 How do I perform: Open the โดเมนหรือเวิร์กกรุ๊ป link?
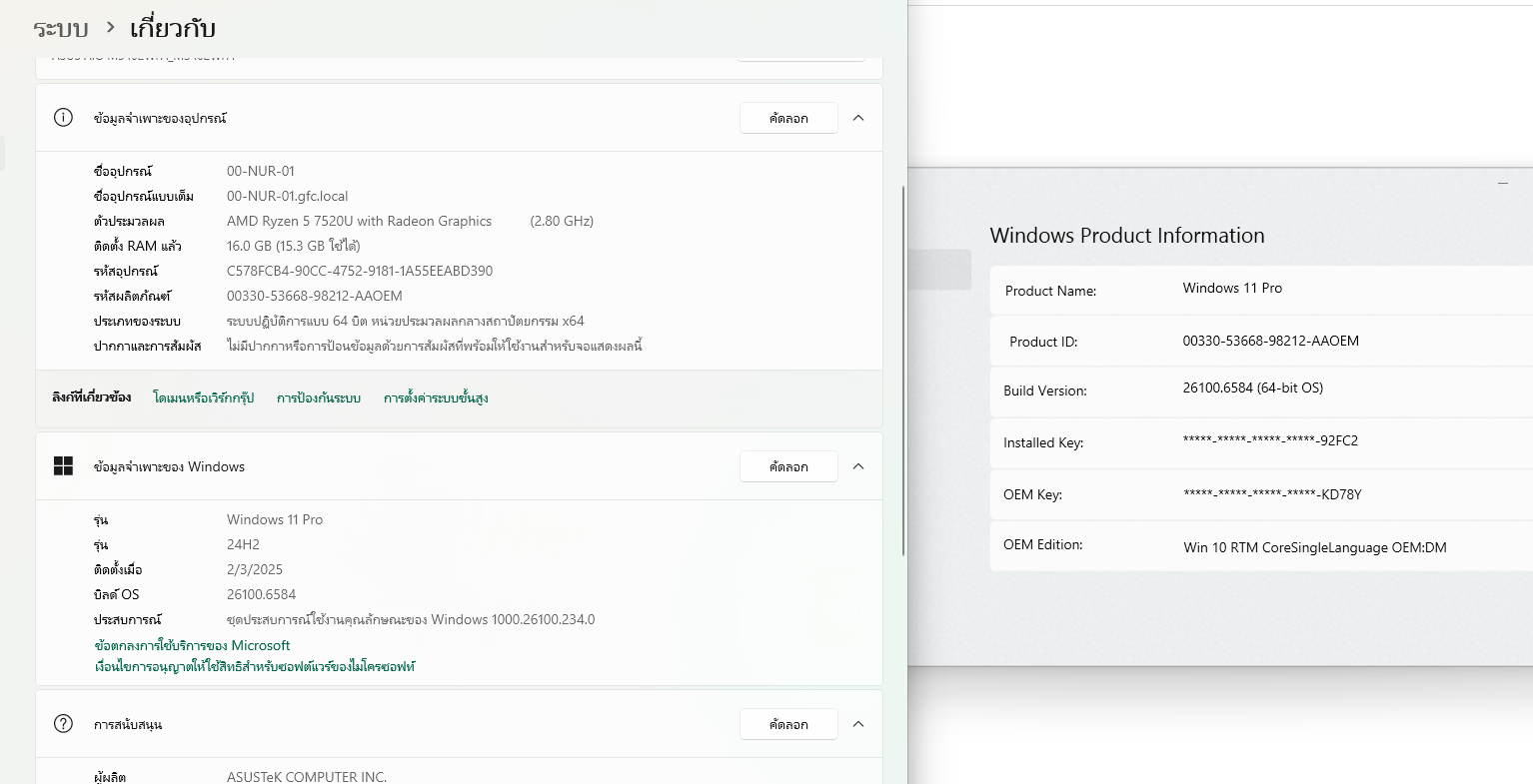[x=203, y=397]
